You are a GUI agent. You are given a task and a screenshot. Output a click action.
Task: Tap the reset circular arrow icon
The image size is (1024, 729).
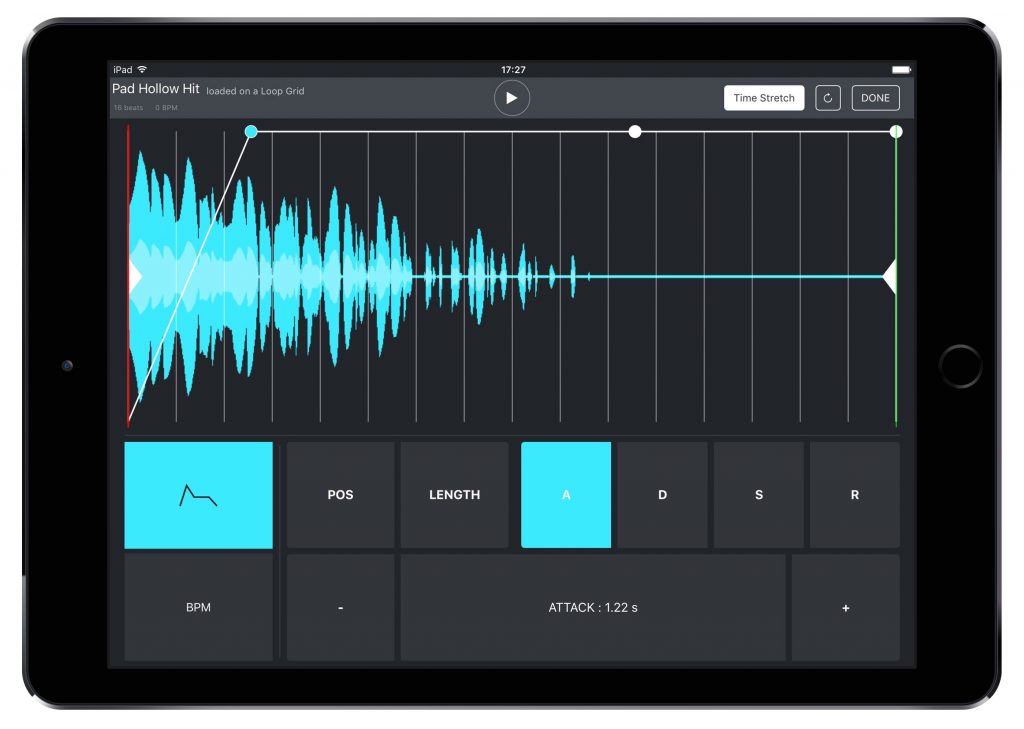click(x=828, y=98)
